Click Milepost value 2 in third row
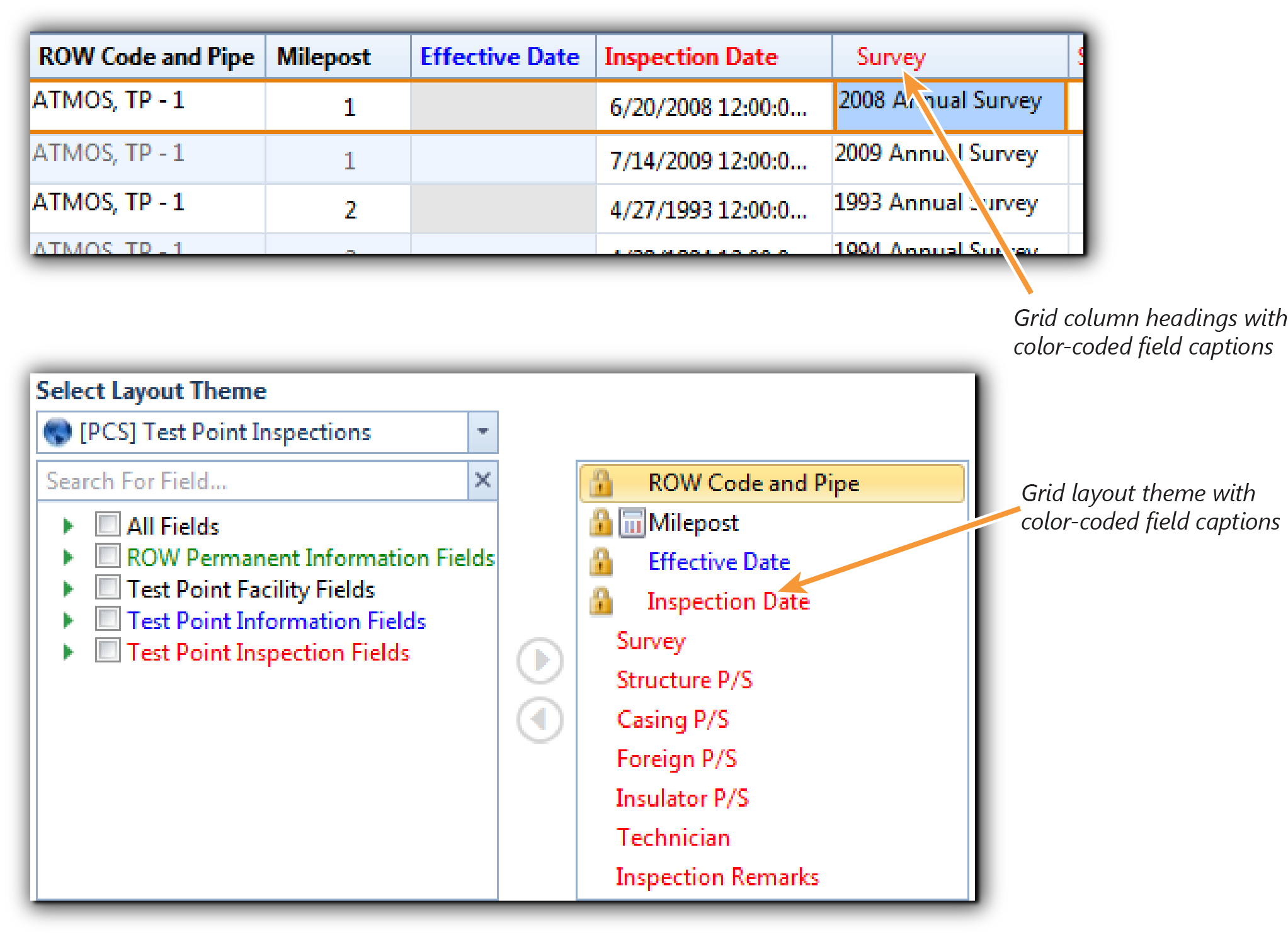Viewport: 1288px width, 937px height. point(338,209)
